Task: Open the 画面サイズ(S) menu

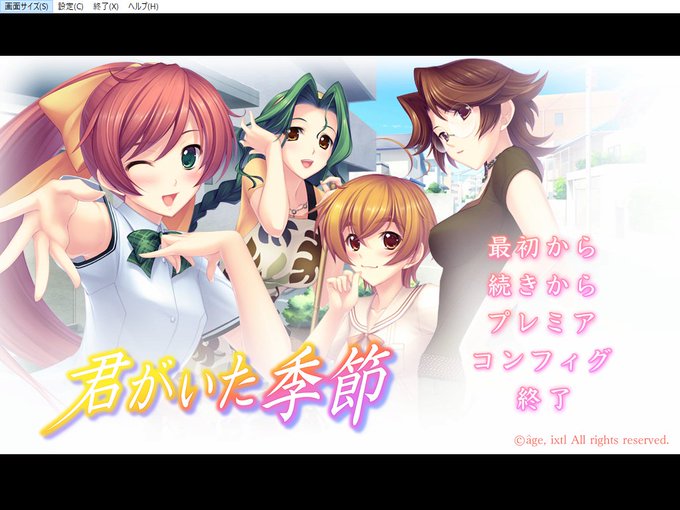Action: click(26, 7)
